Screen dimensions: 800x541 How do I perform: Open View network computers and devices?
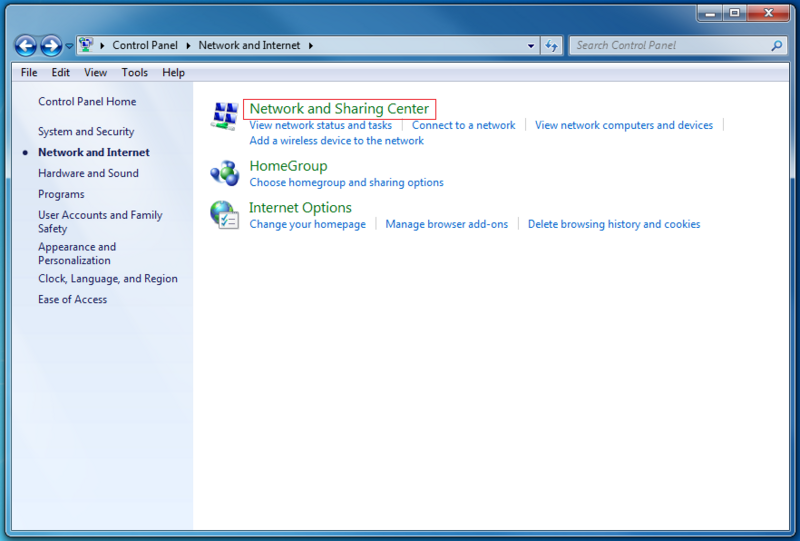coord(623,125)
